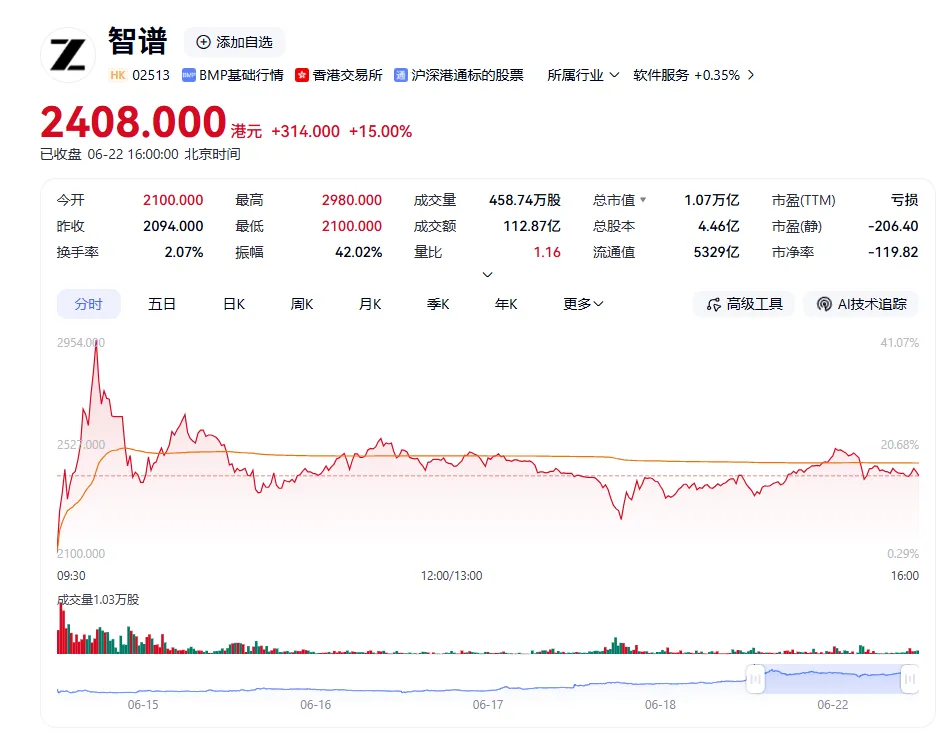
Task: Switch to the 月K tab
Action: pyautogui.click(x=370, y=304)
